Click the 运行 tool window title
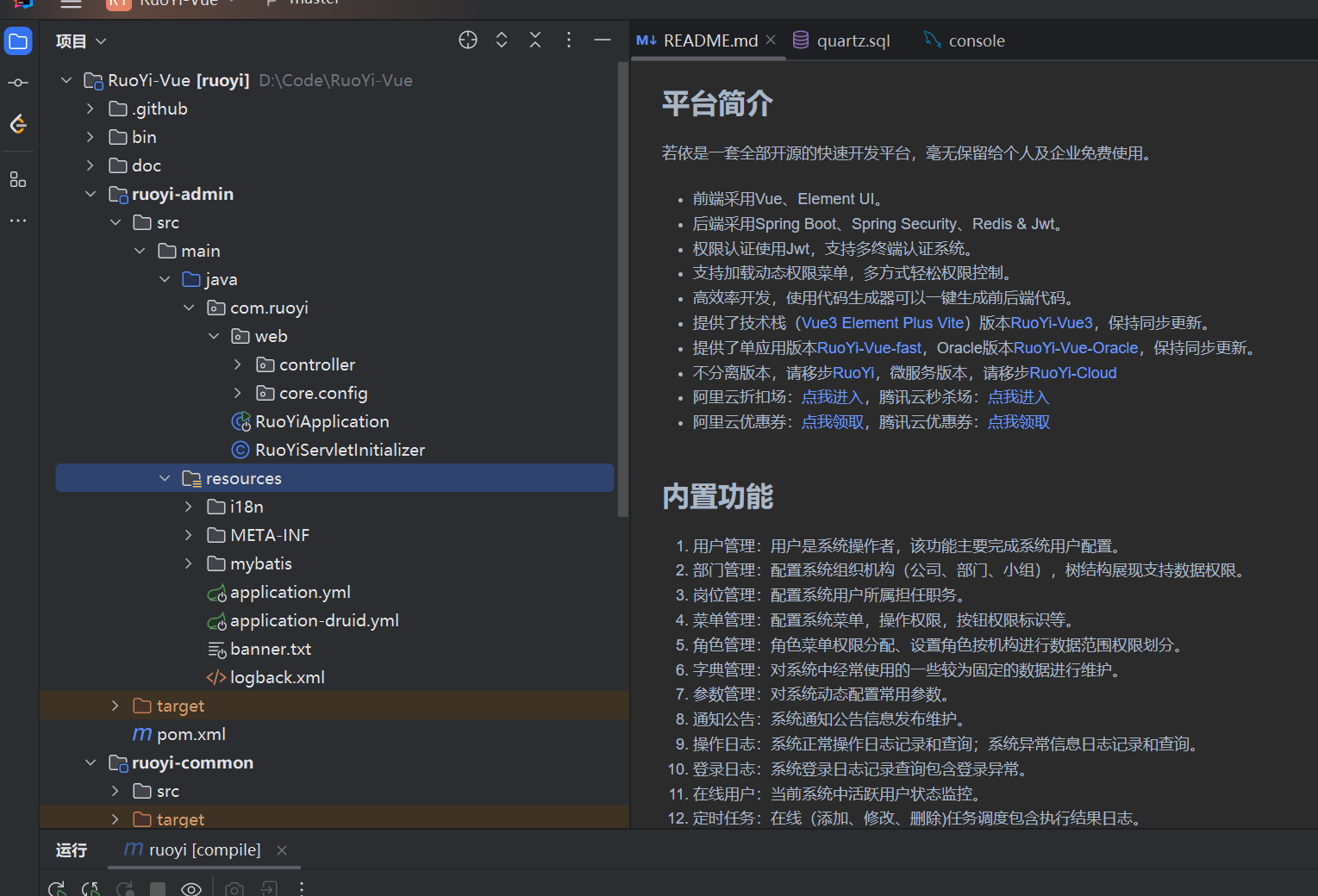 point(72,850)
